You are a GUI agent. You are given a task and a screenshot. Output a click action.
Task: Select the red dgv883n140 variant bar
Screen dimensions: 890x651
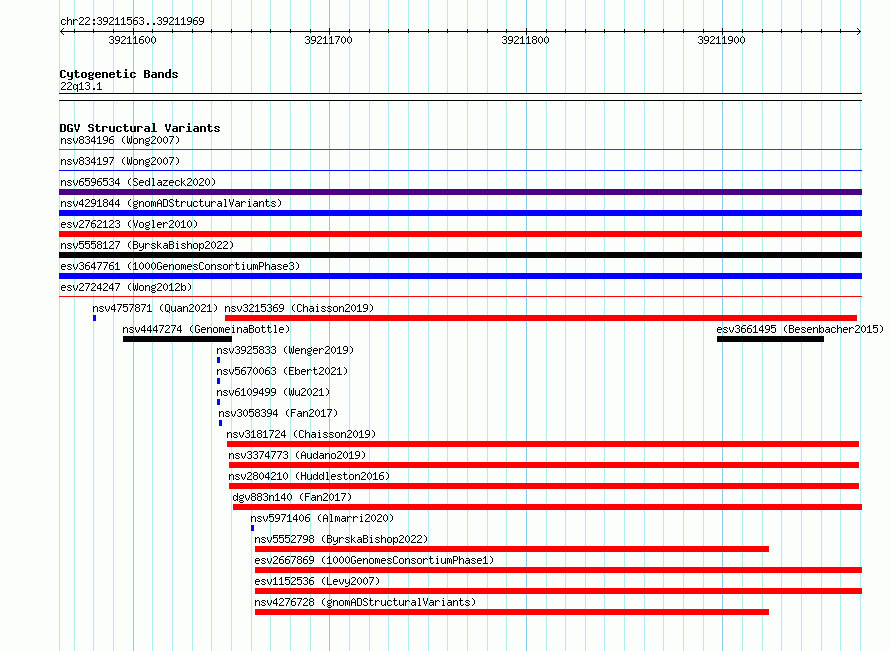(x=547, y=507)
